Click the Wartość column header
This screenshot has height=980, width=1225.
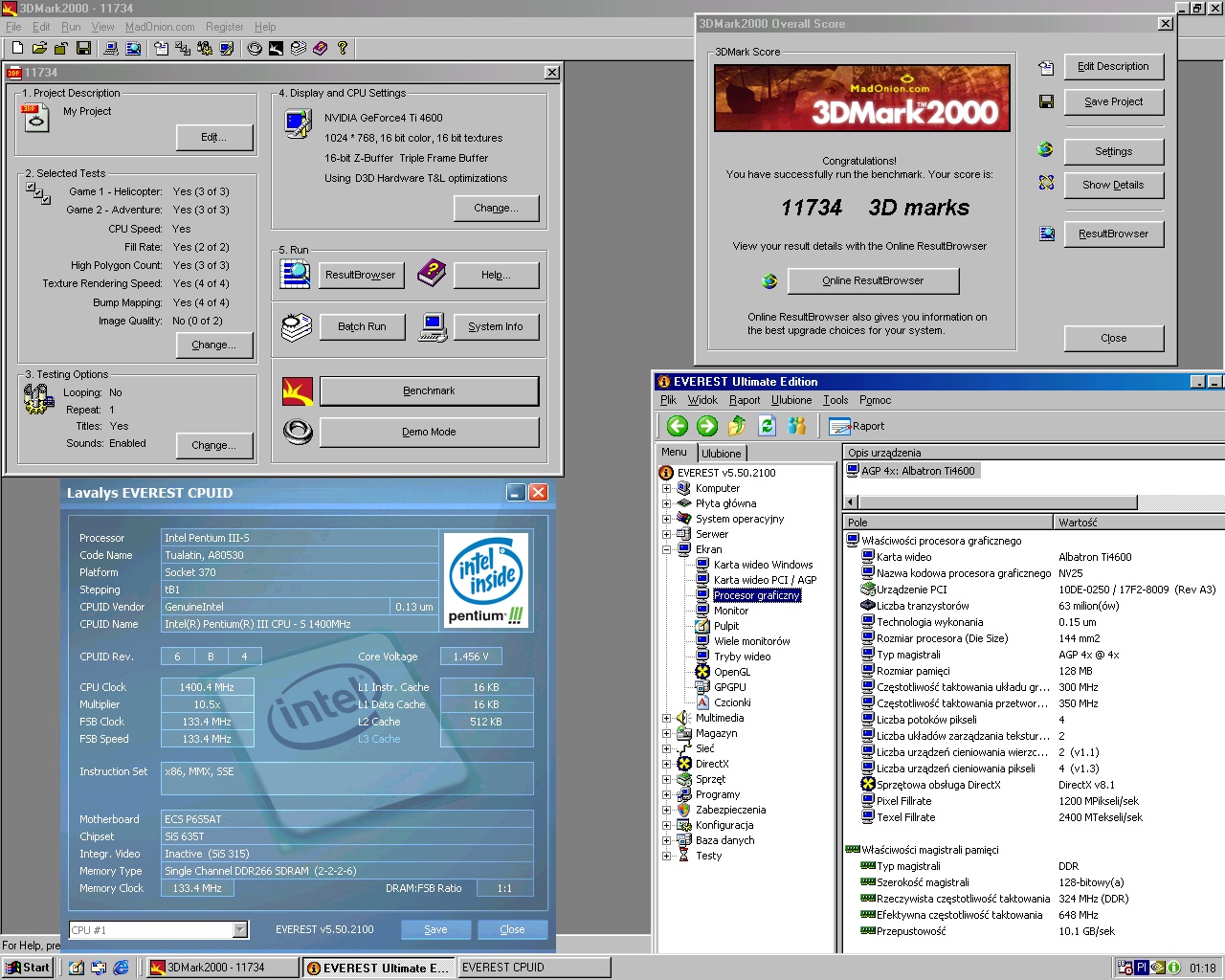pos(1139,523)
